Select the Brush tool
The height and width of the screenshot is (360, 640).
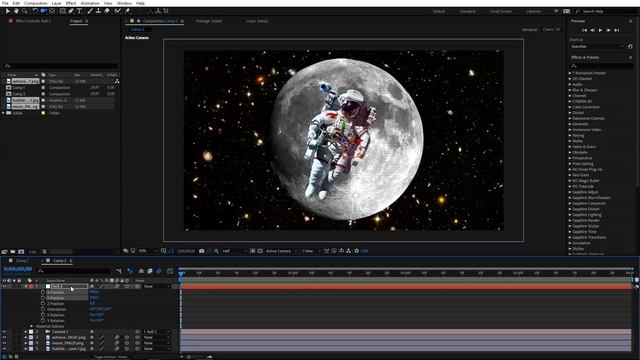click(90, 11)
